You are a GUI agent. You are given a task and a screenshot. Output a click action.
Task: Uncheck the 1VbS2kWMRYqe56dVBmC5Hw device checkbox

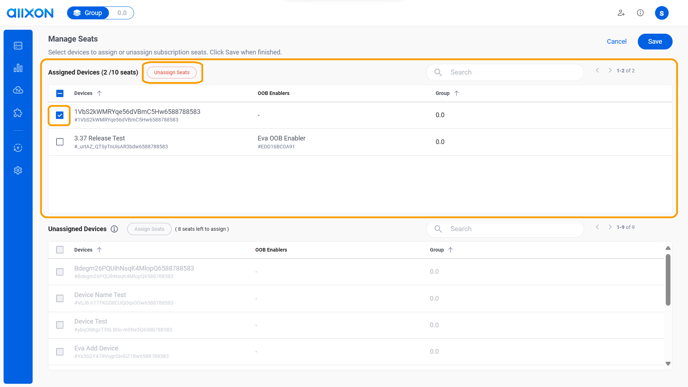60,115
